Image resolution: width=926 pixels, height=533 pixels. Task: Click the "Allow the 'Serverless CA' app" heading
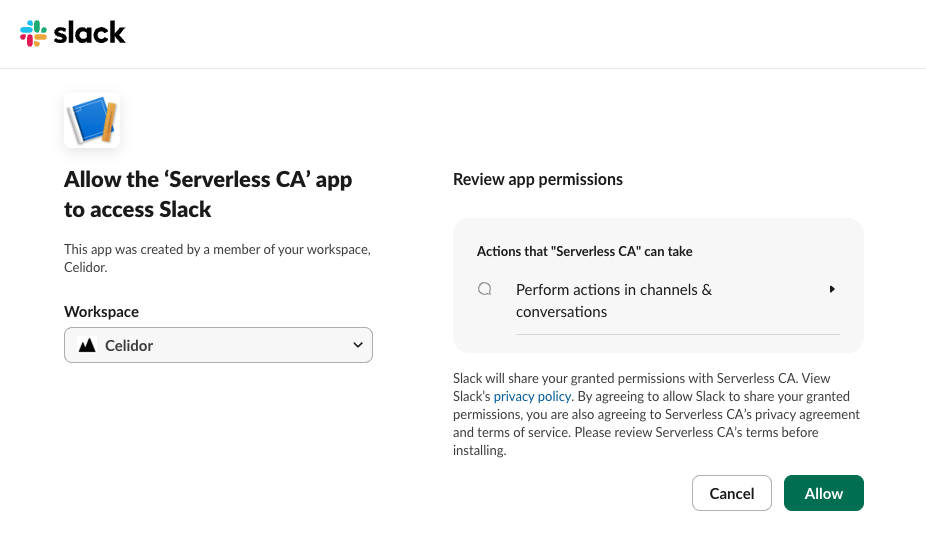pos(208,194)
